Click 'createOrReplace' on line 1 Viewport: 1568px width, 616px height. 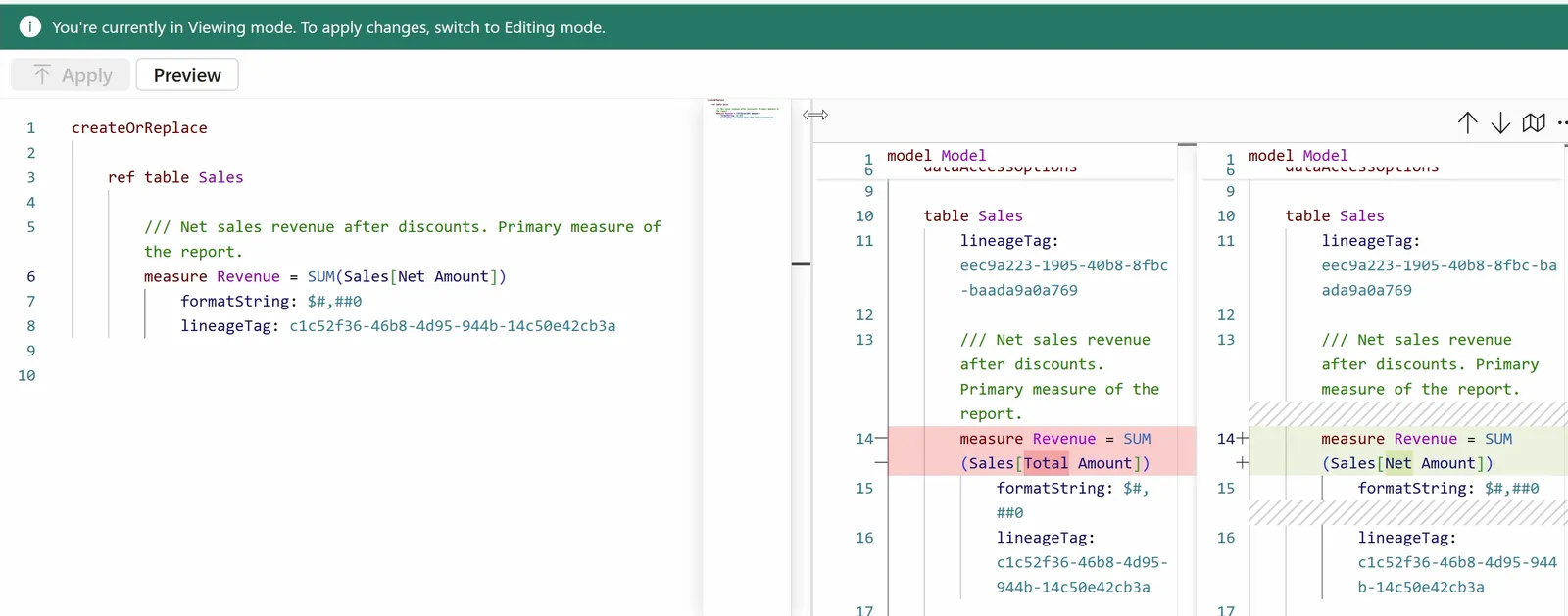tap(139, 128)
